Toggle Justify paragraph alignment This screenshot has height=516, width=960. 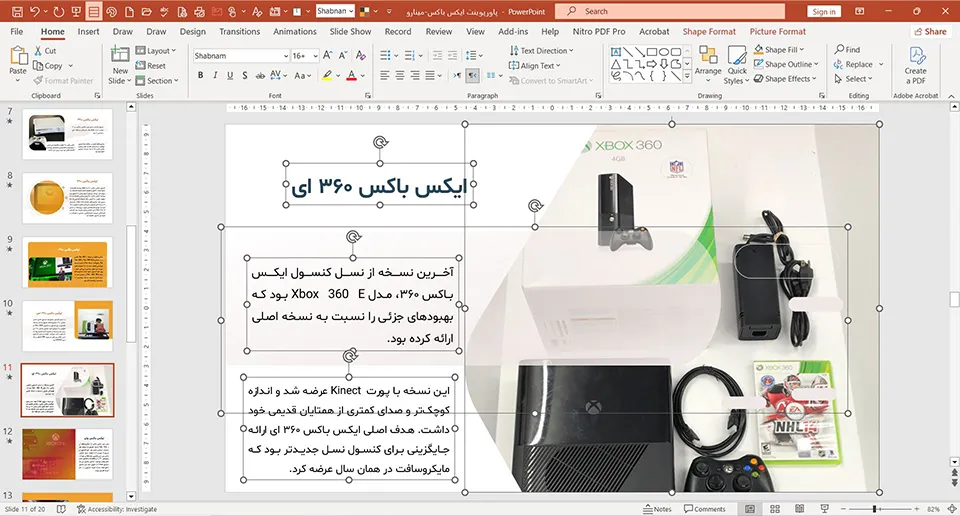pos(430,75)
